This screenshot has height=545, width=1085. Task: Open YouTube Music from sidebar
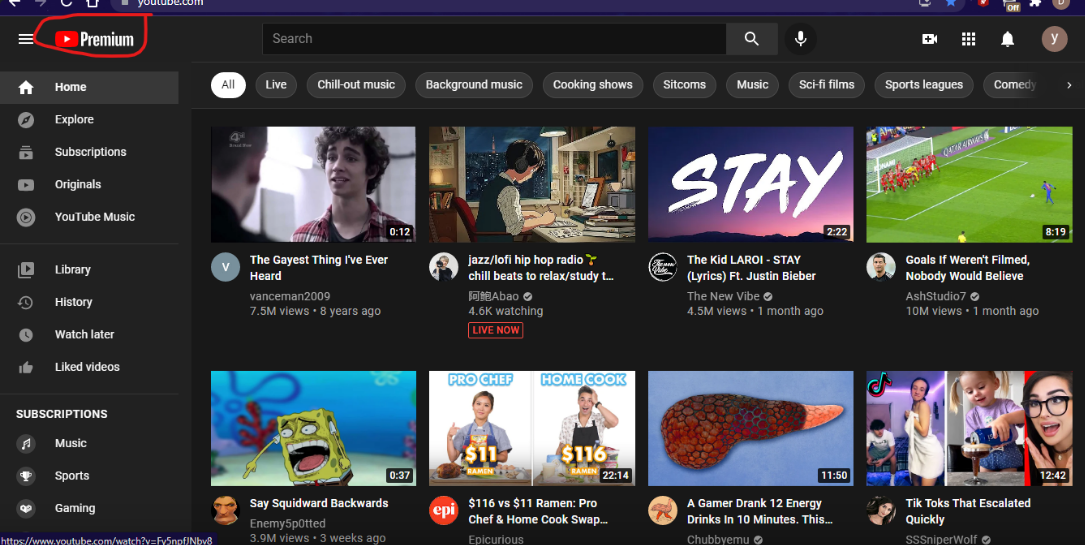coord(89,217)
